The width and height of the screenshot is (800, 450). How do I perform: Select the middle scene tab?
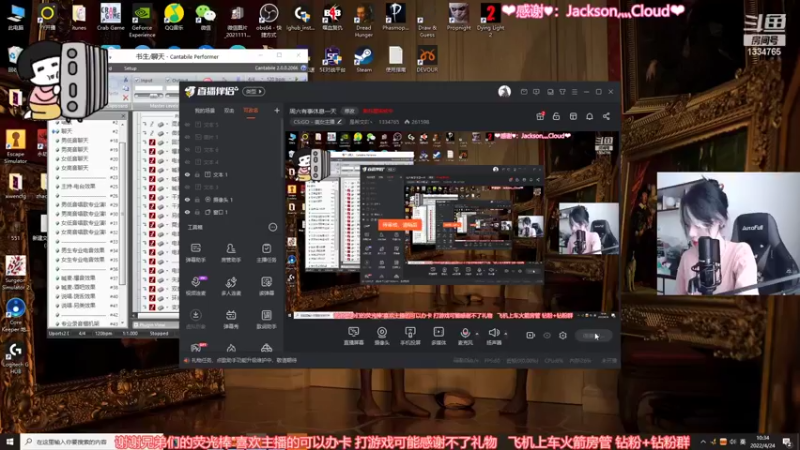click(229, 111)
